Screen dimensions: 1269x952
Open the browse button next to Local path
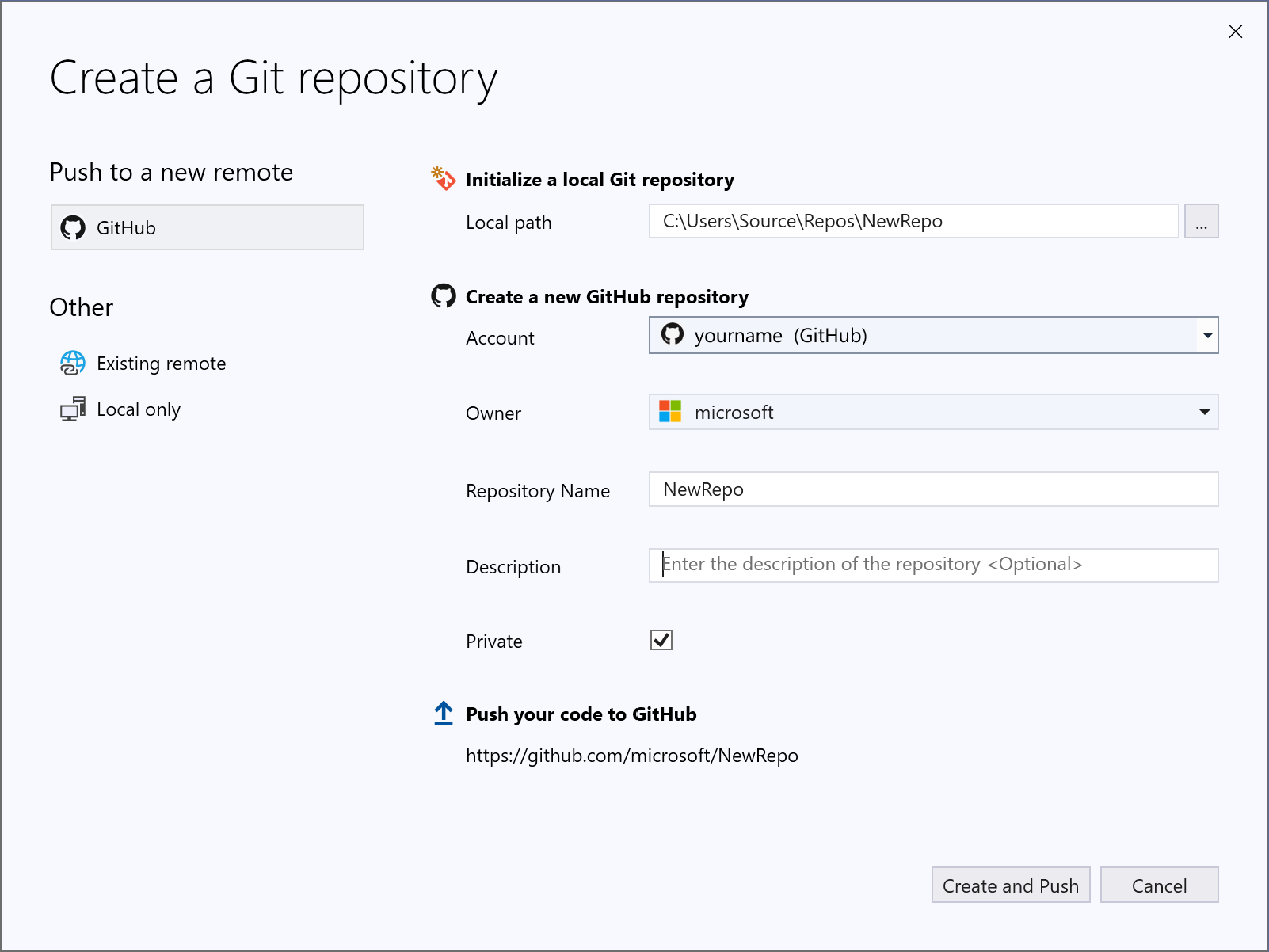(1201, 222)
